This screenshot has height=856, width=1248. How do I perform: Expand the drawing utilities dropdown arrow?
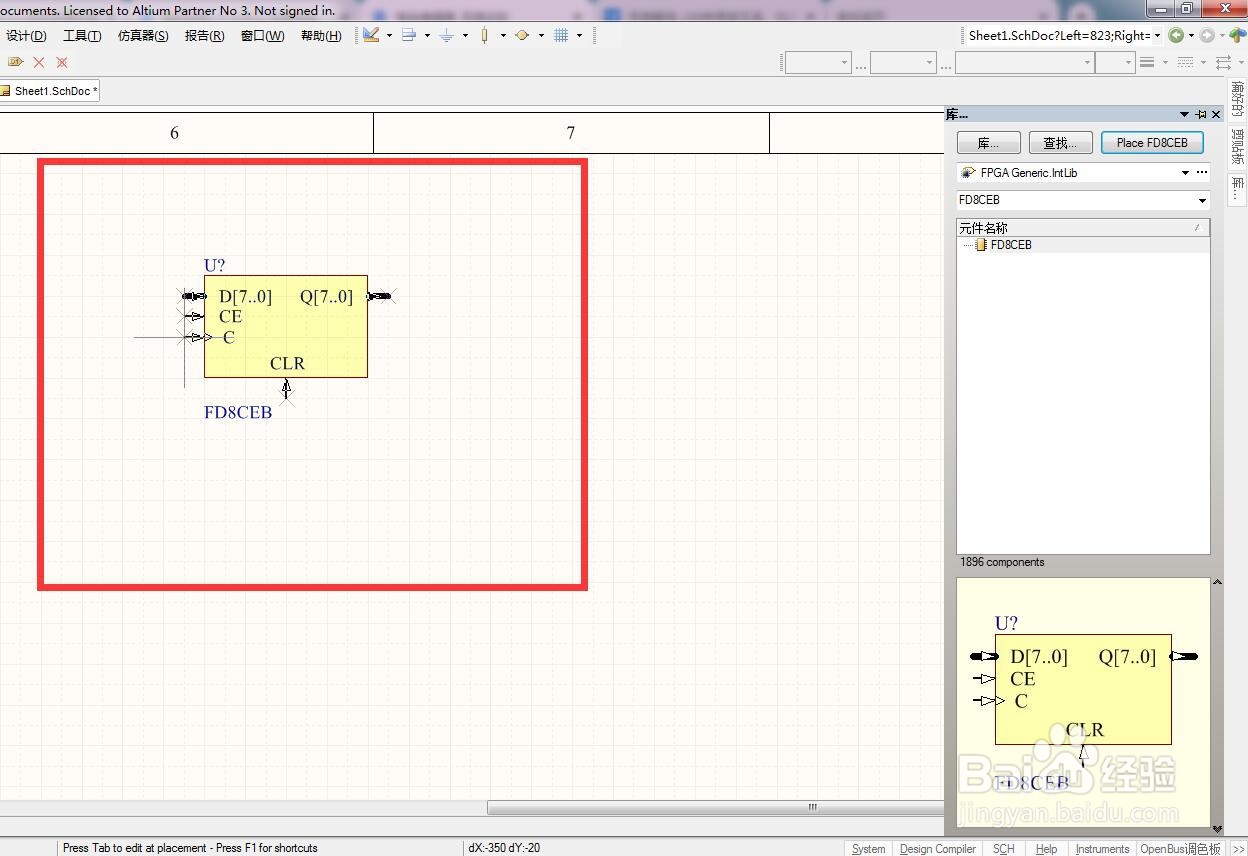[x=389, y=35]
